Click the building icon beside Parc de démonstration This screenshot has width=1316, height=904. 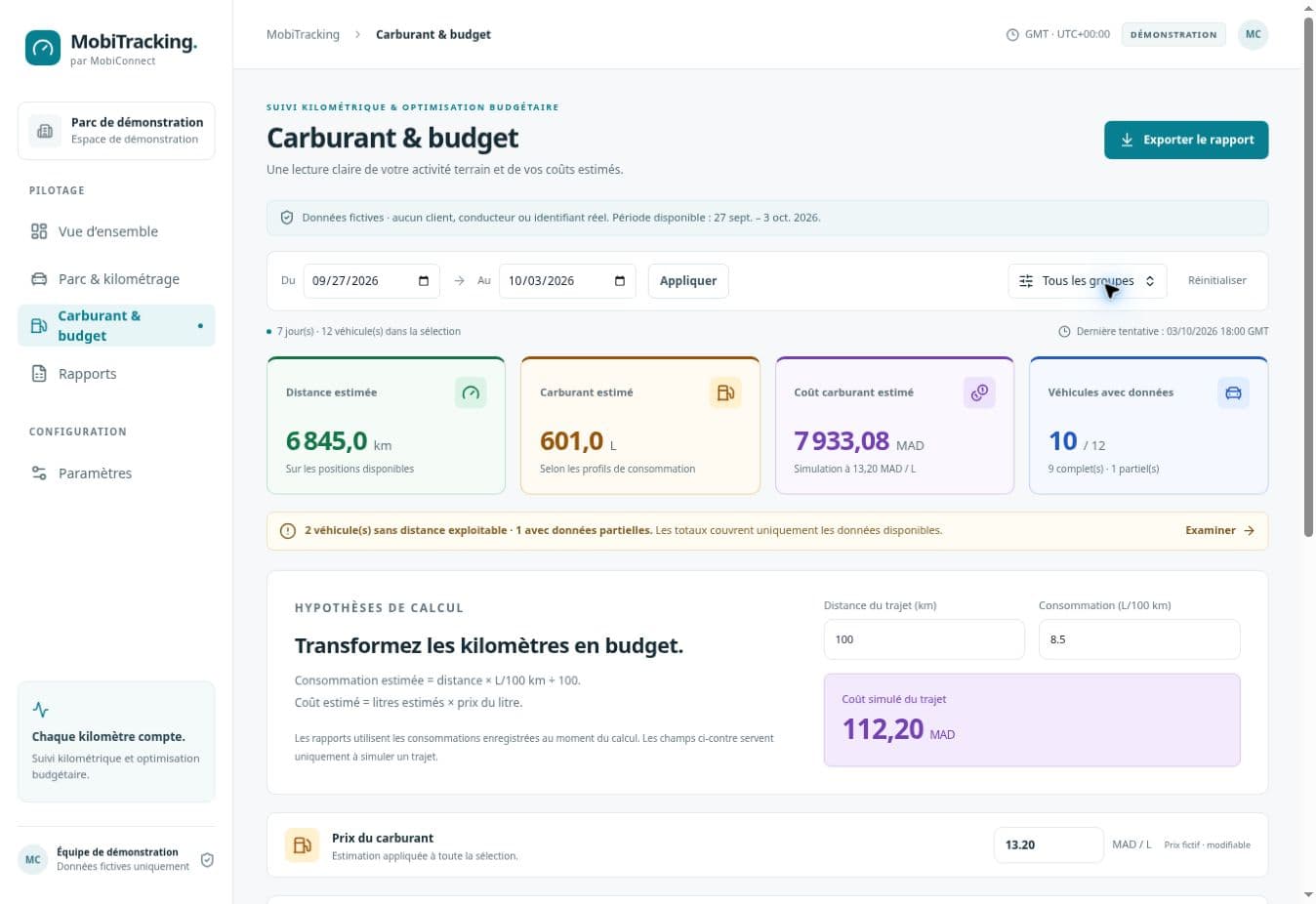point(45,131)
